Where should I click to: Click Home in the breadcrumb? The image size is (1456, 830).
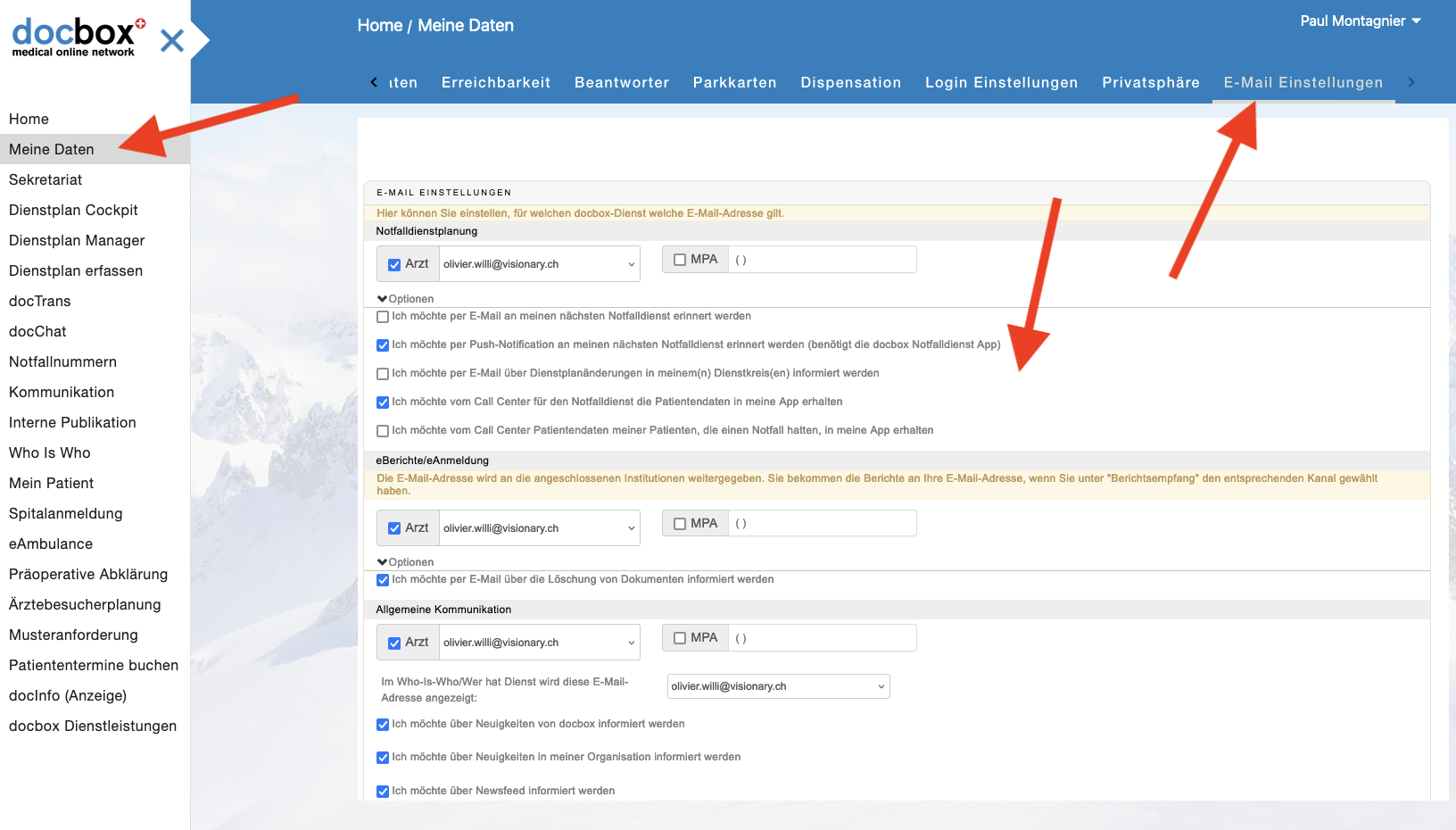point(379,26)
